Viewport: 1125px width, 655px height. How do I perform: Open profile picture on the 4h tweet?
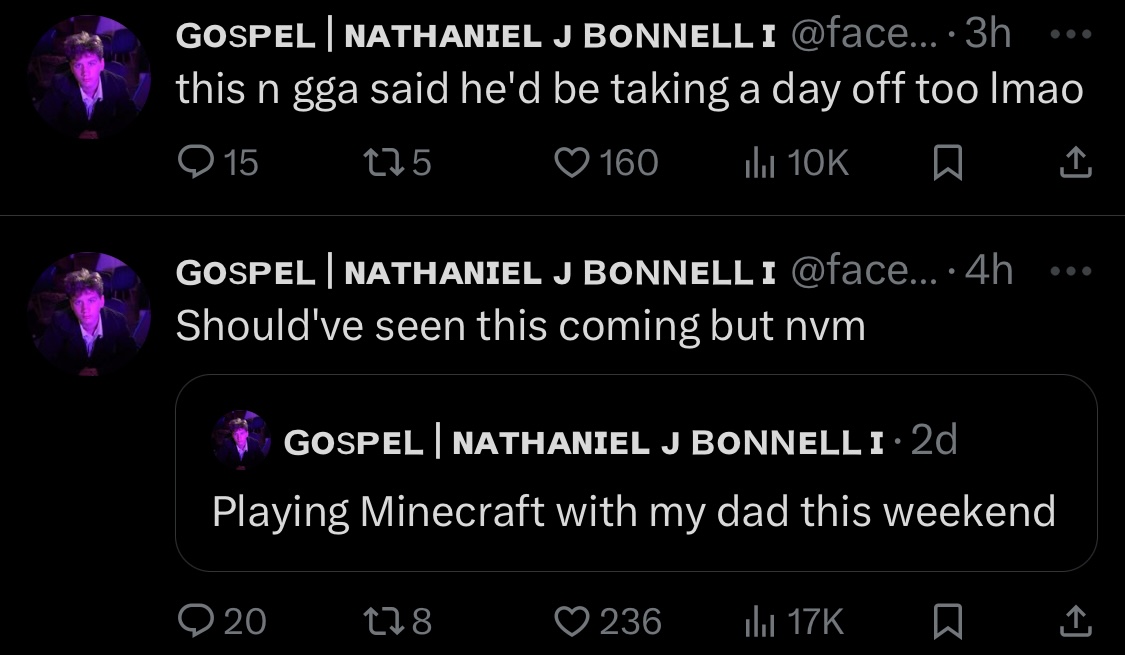(89, 313)
